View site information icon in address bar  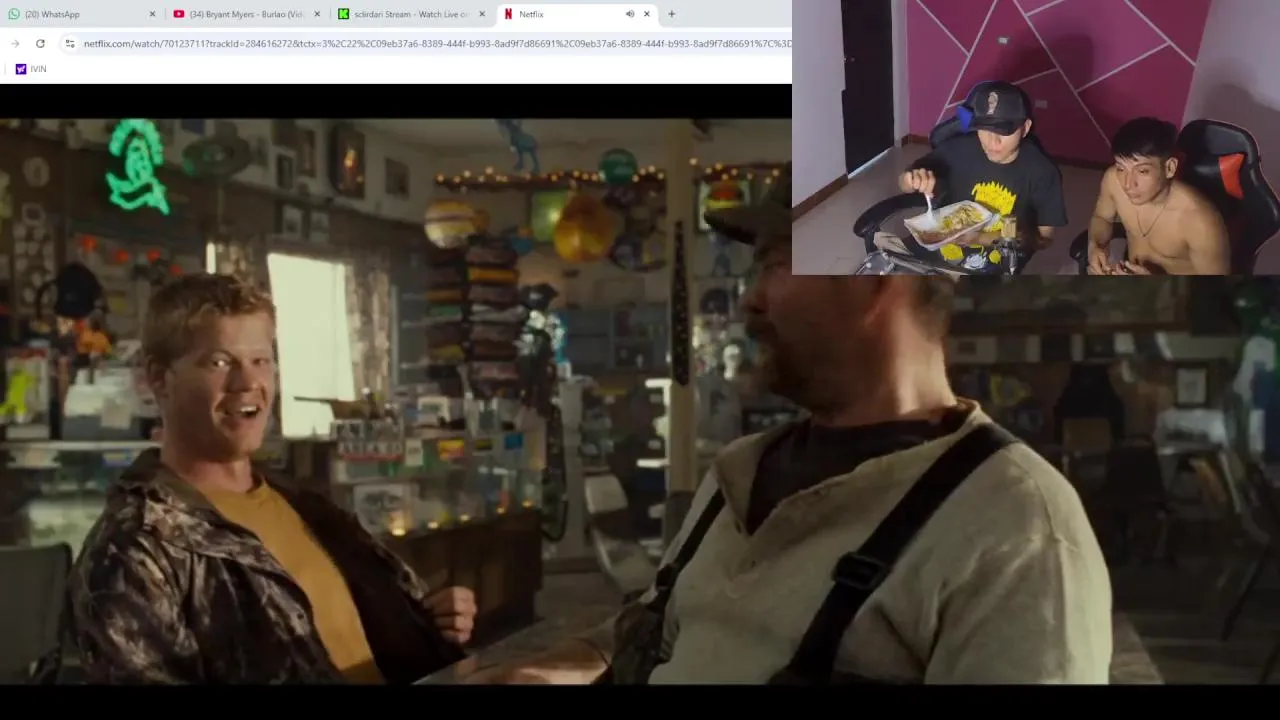pyautogui.click(x=69, y=43)
